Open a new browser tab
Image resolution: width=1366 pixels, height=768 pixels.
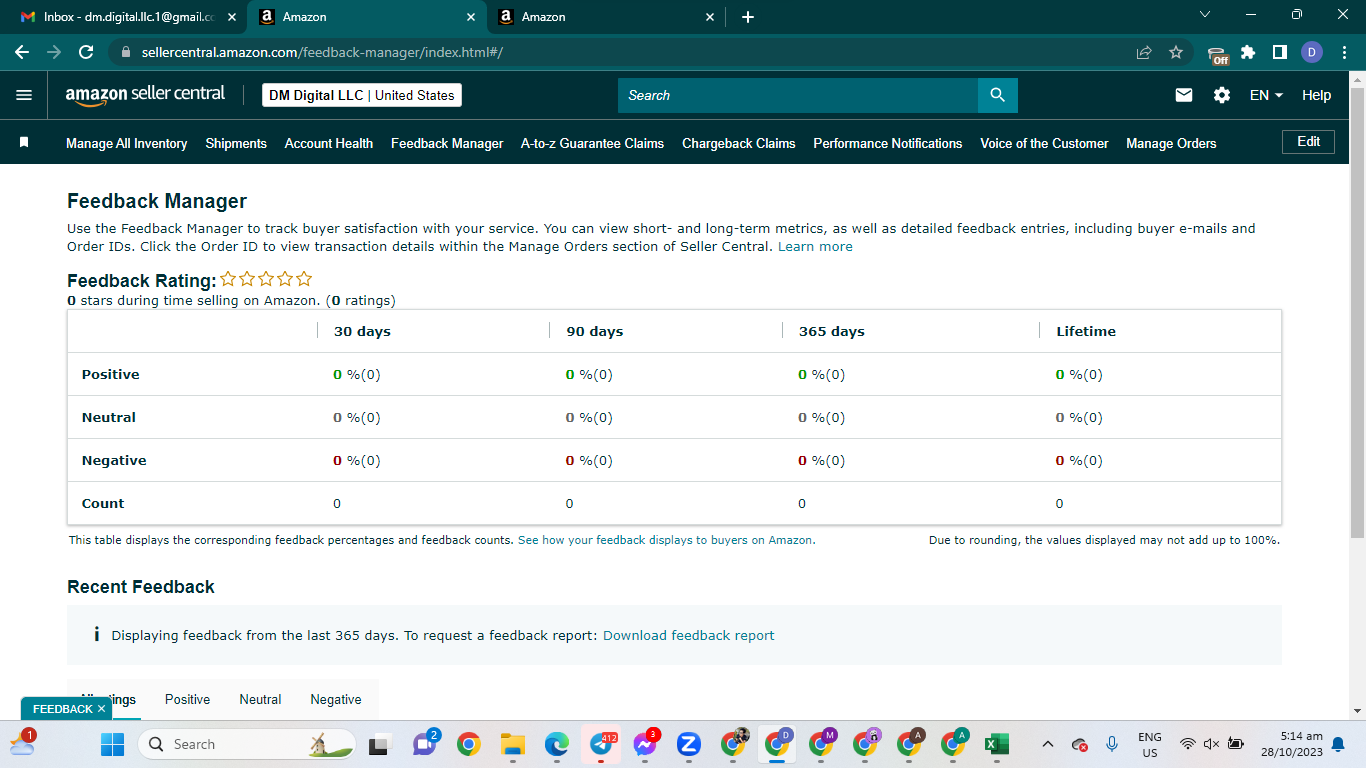[748, 17]
